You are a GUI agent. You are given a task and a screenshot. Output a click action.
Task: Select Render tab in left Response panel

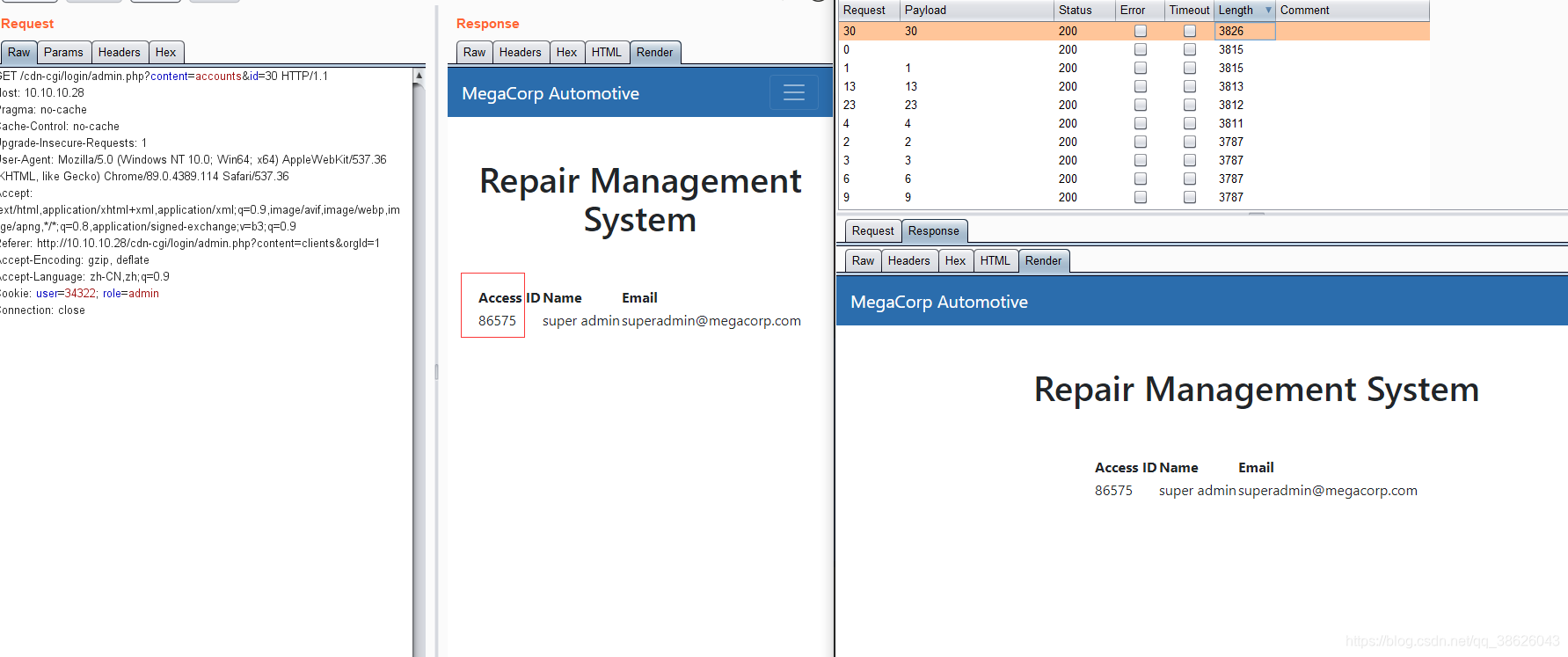click(x=654, y=53)
